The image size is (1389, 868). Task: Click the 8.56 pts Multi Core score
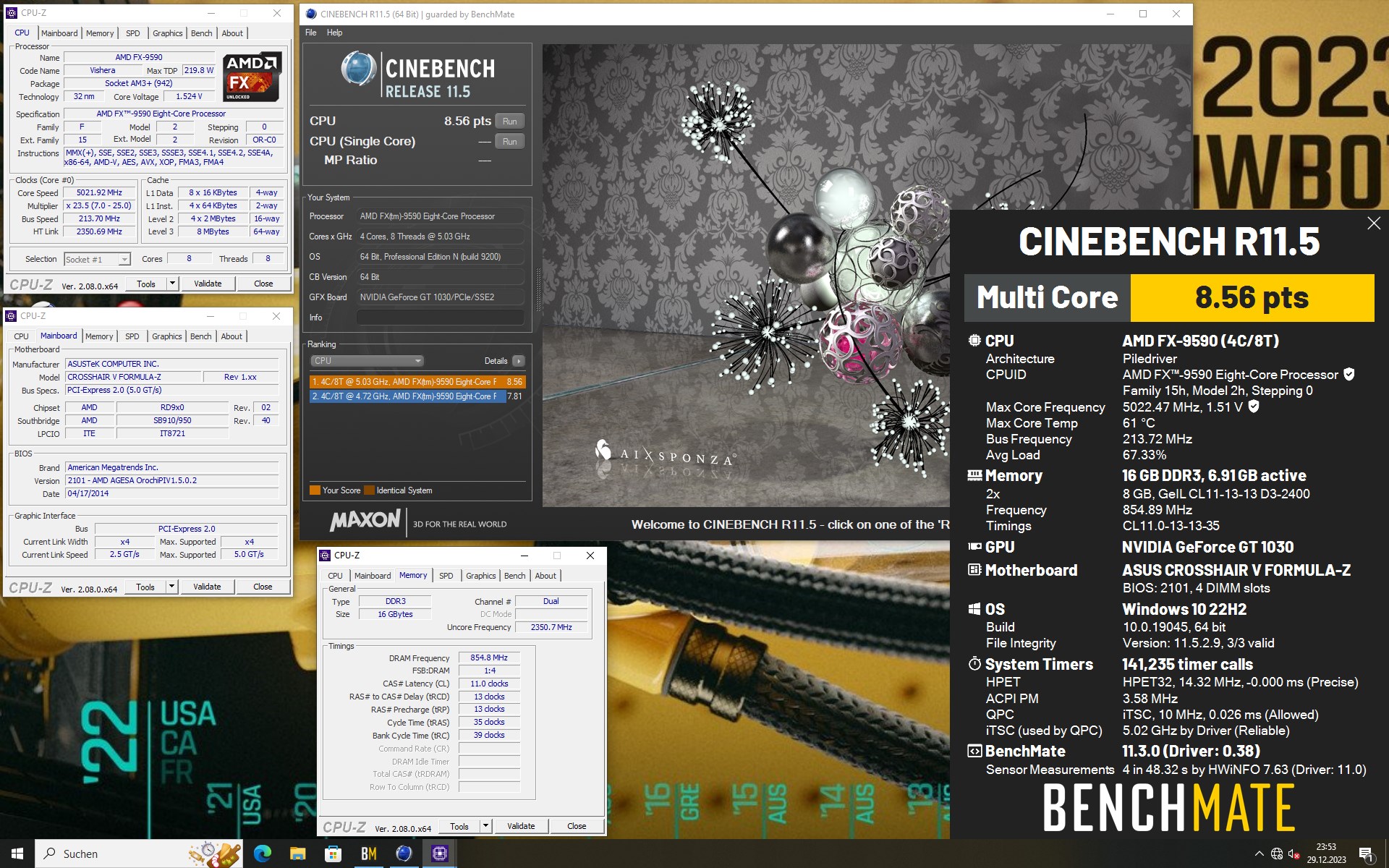click(x=1252, y=297)
